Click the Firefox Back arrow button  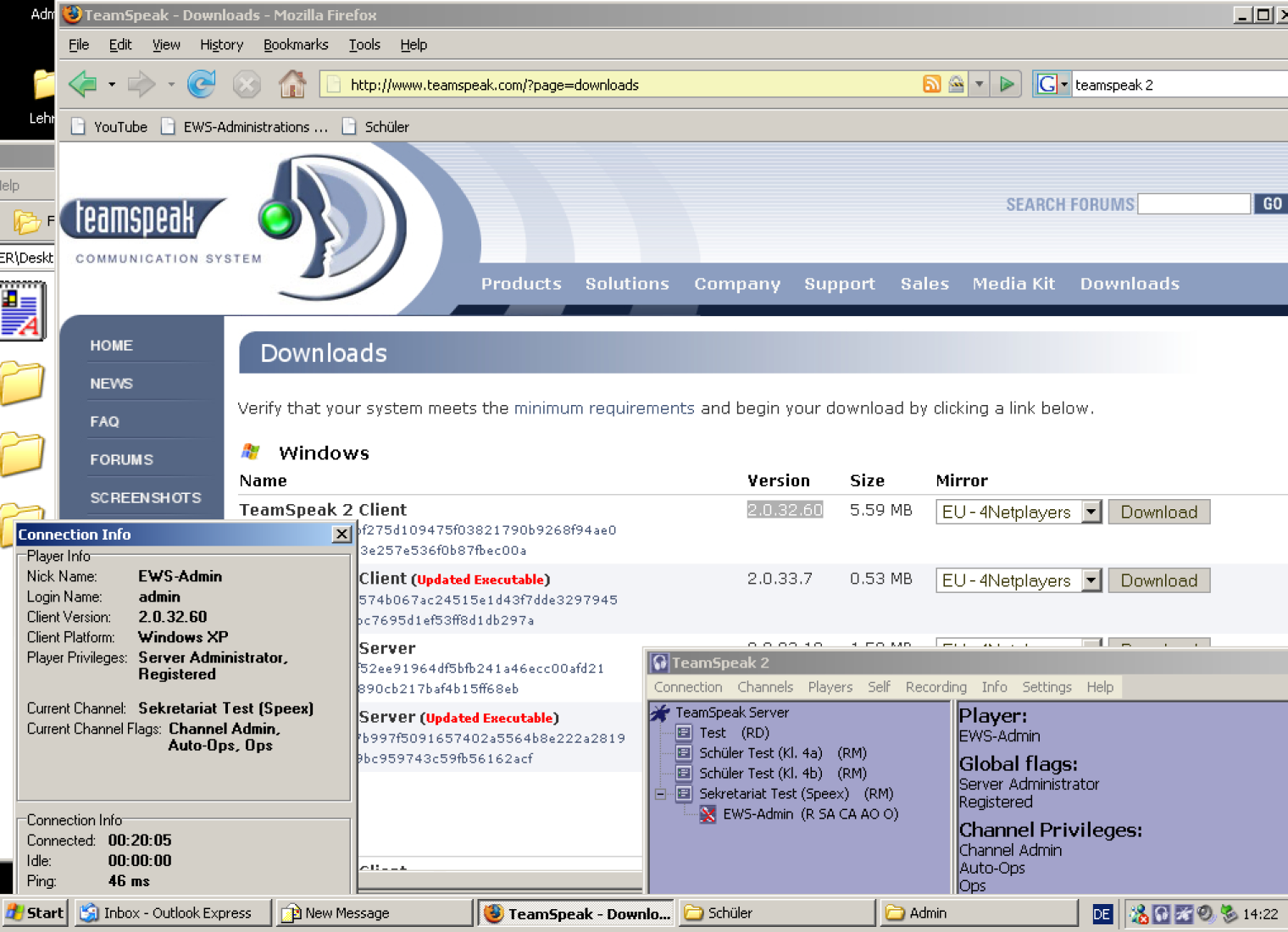[x=82, y=84]
